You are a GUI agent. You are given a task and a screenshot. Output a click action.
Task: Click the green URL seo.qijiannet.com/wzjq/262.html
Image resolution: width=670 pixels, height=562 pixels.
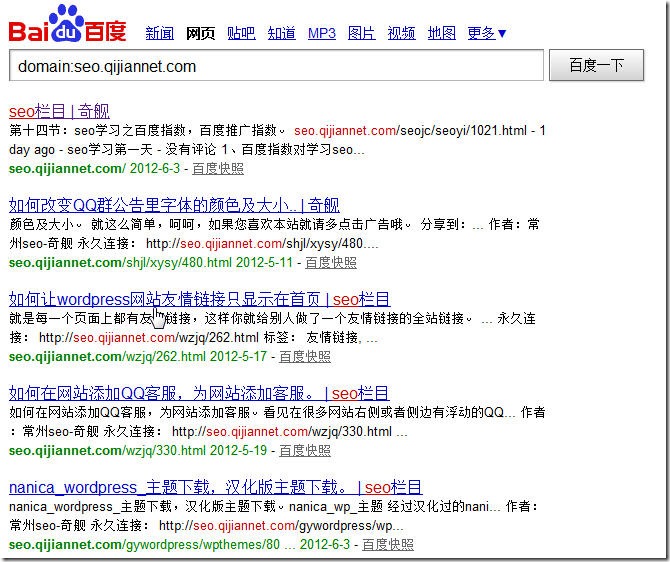[x=107, y=356]
